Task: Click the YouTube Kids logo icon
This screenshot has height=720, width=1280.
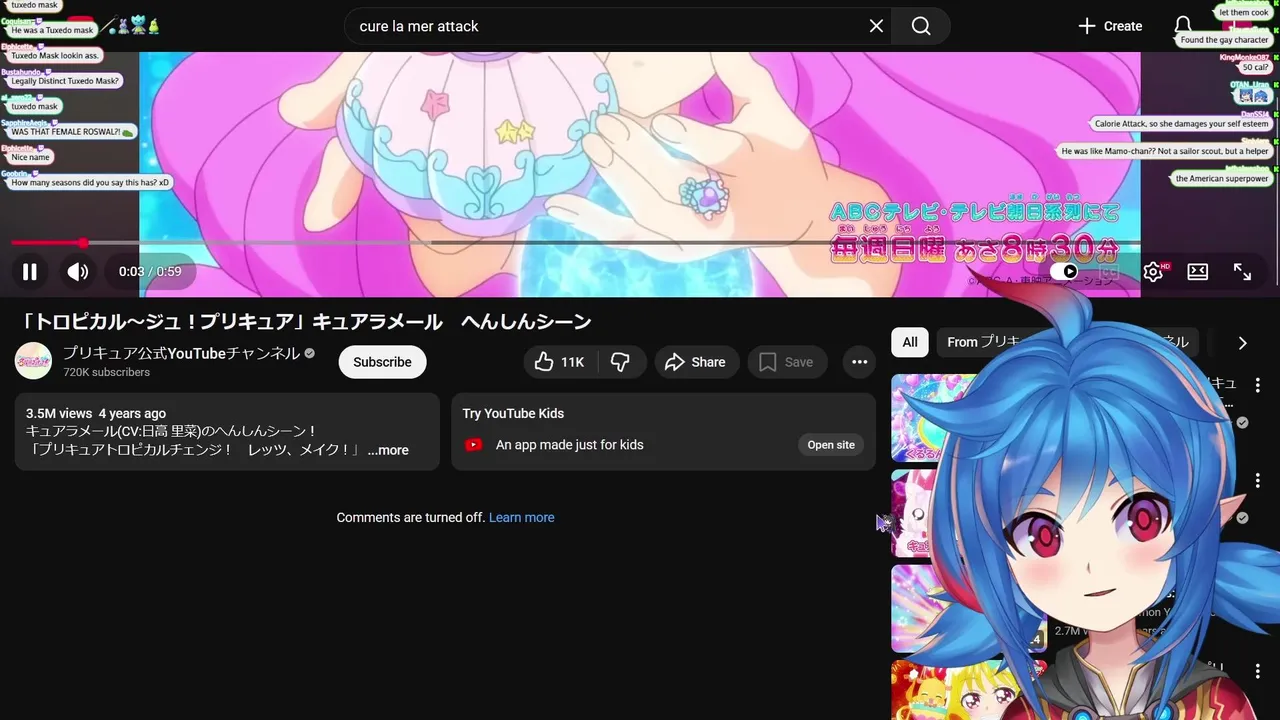Action: (474, 445)
